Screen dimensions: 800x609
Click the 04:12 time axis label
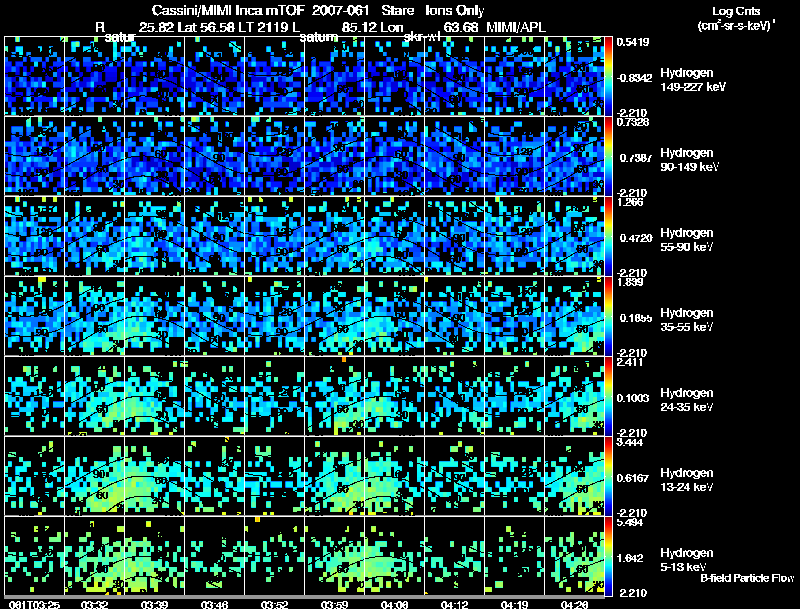[x=454, y=605]
